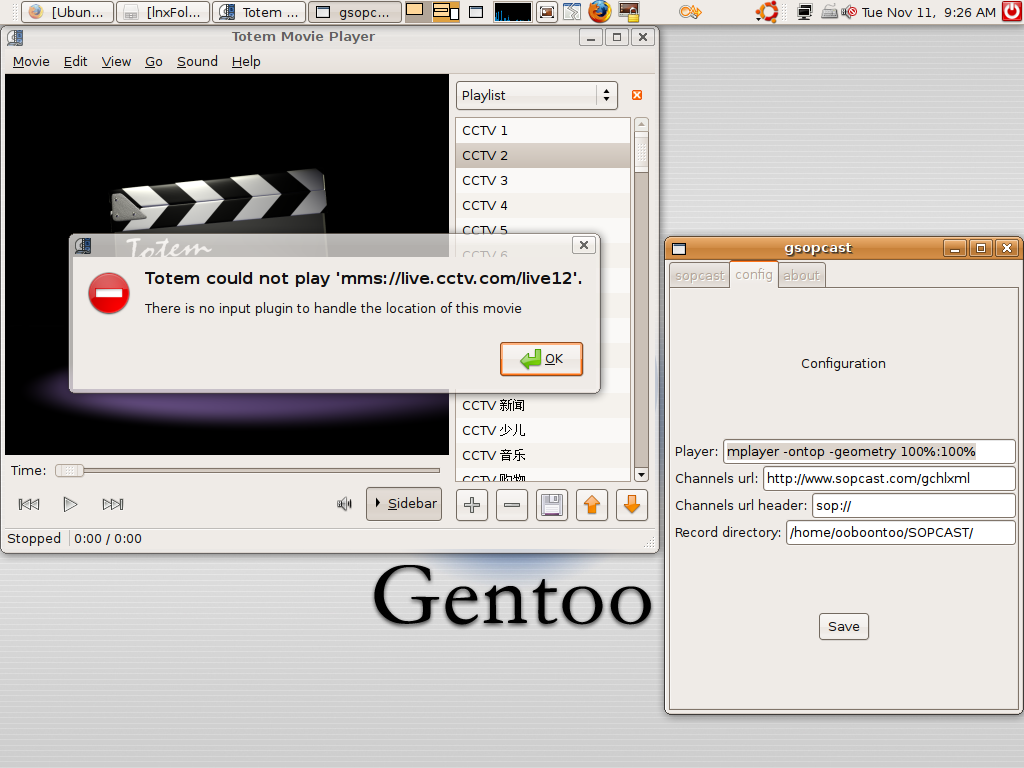Close the sidebar with the orange X
This screenshot has height=768, width=1024.
click(x=637, y=95)
